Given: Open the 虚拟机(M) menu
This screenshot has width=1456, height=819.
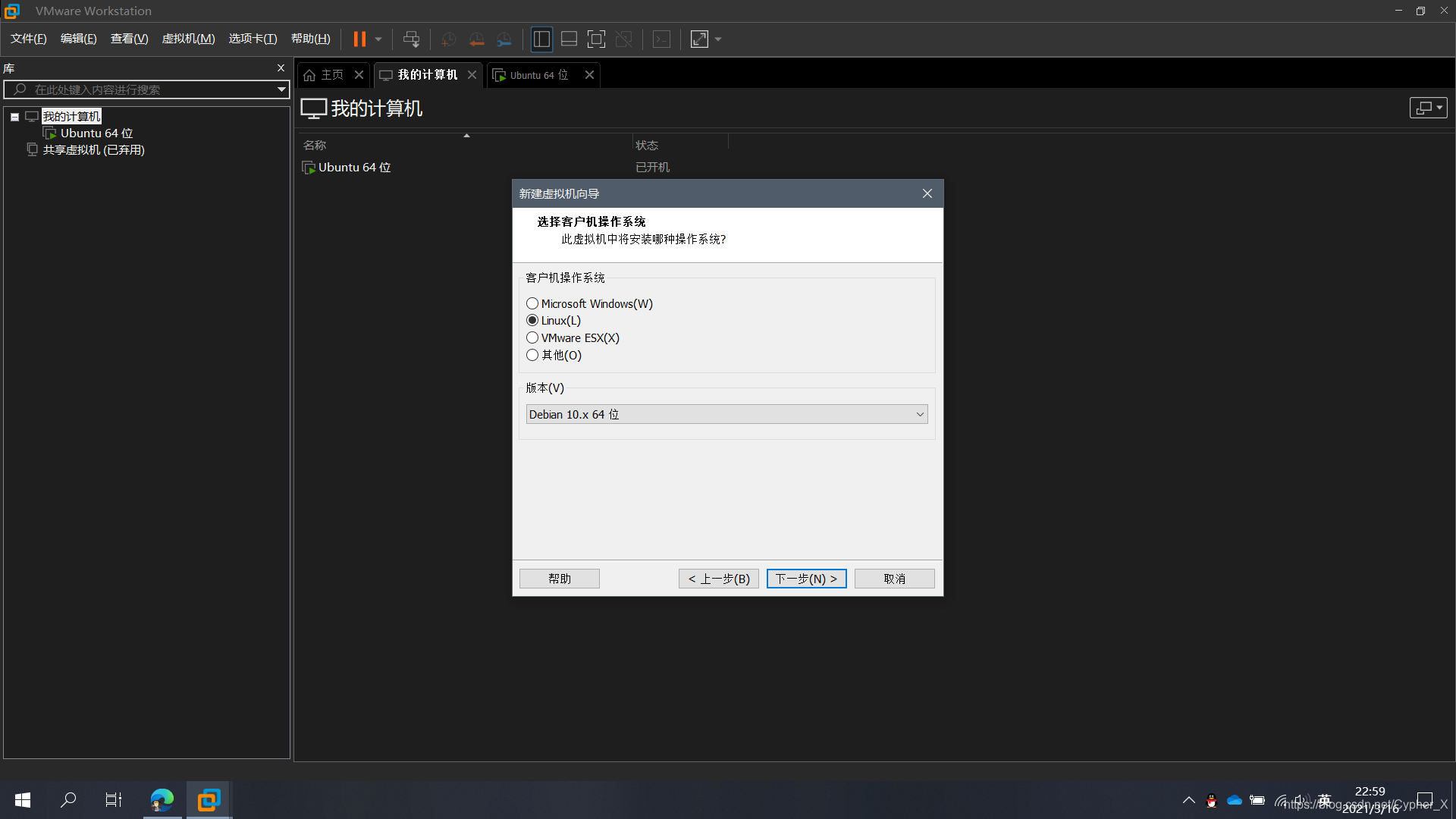Looking at the screenshot, I should click(188, 39).
